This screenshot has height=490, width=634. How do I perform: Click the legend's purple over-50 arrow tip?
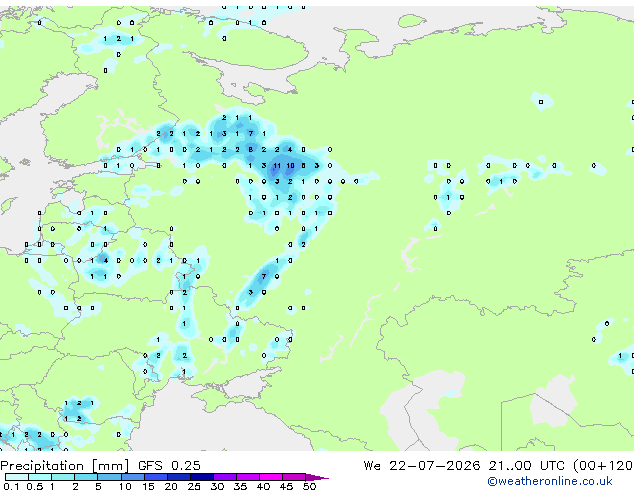pyautogui.click(x=317, y=478)
